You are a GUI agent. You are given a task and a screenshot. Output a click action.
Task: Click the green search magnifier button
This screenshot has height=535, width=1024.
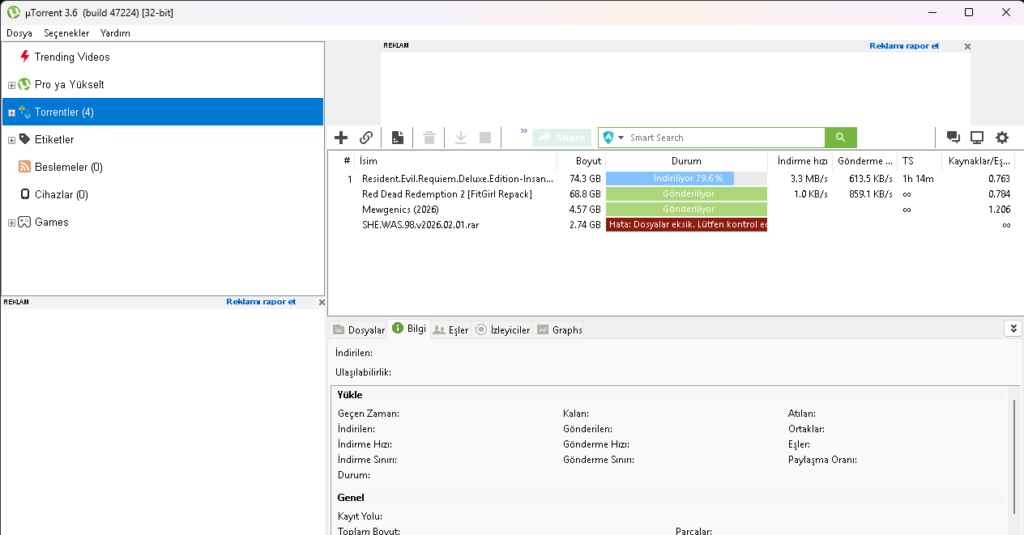840,137
